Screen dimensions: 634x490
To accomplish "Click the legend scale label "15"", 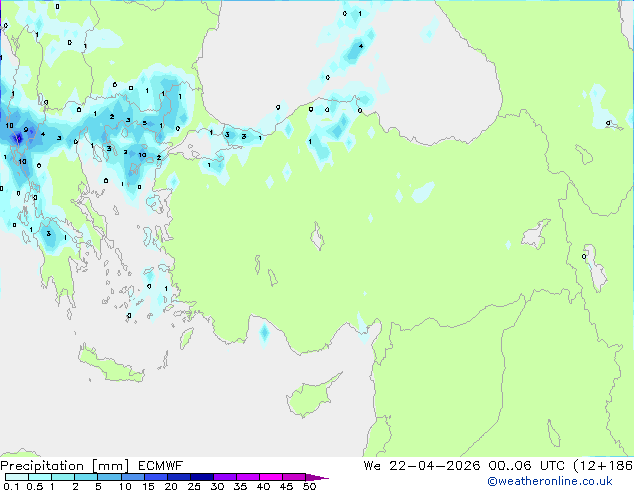I will 148,486.
